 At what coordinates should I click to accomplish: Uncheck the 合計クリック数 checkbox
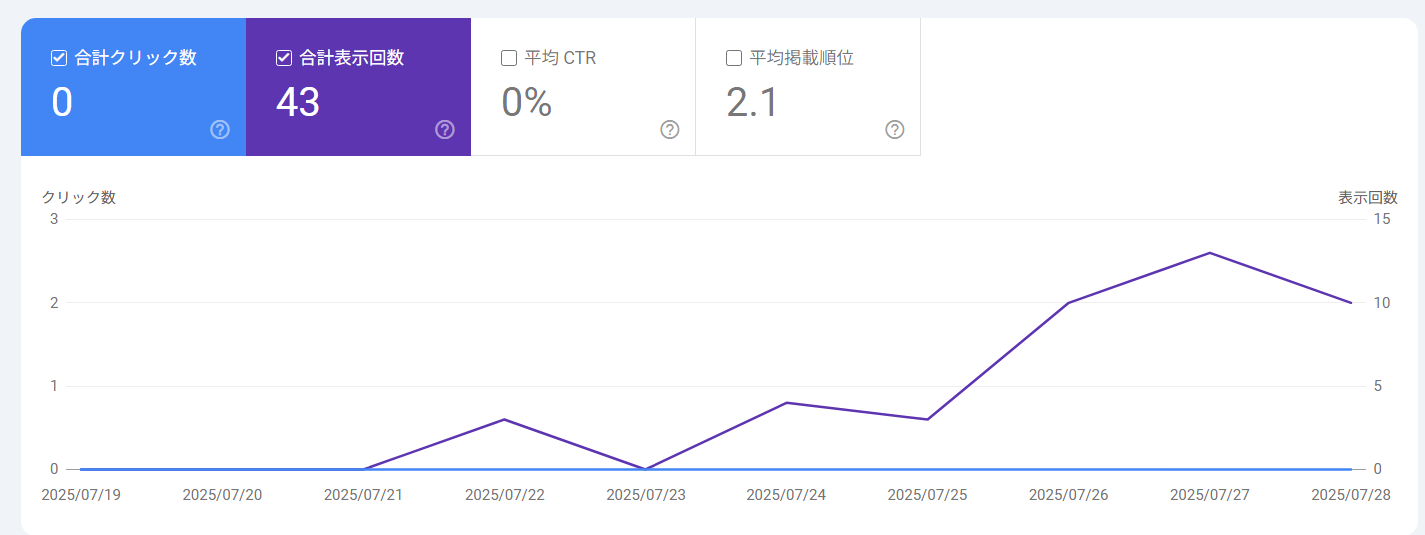point(59,58)
